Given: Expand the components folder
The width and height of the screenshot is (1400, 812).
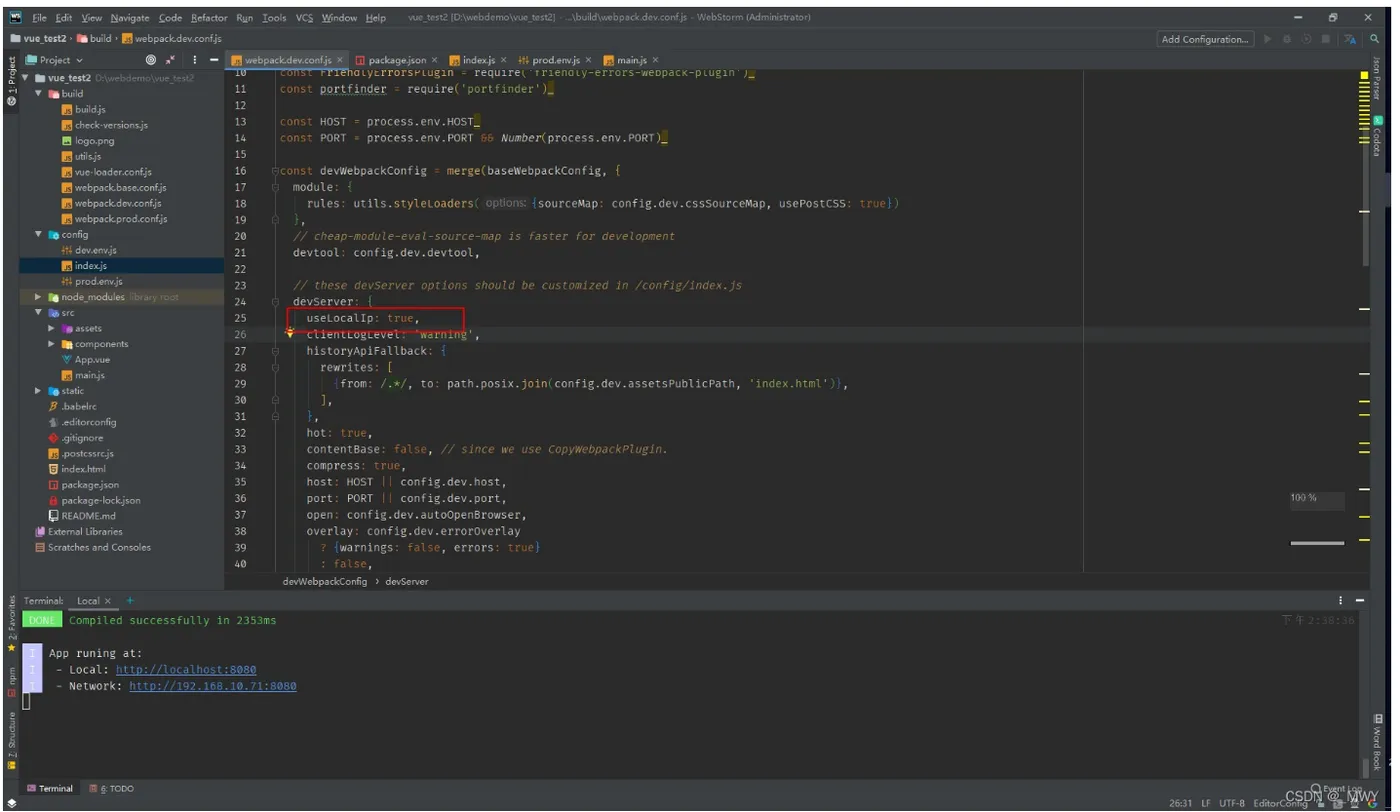Looking at the screenshot, I should tap(52, 344).
